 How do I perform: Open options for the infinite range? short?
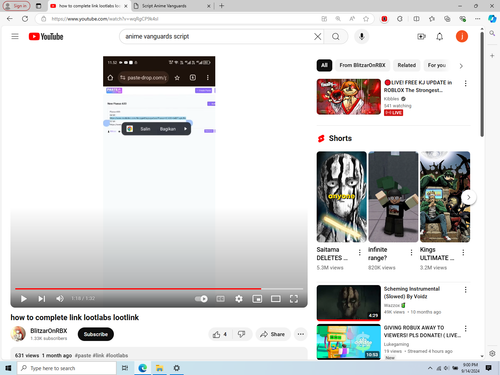(x=411, y=252)
